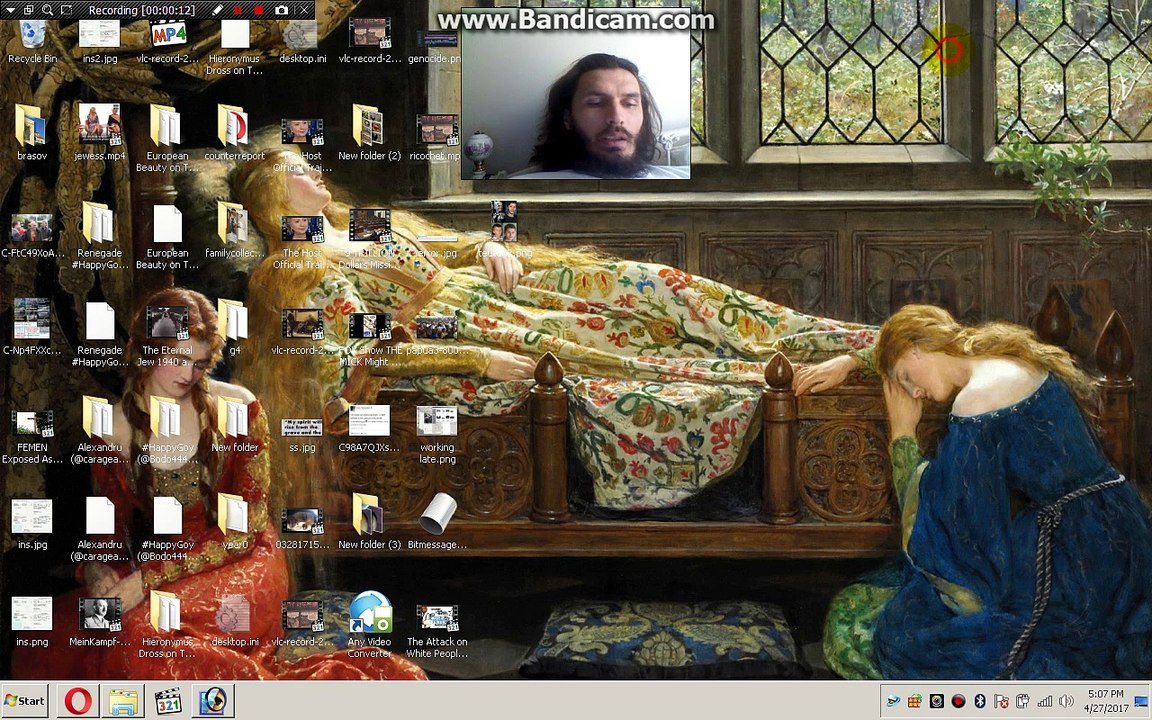Viewport: 1152px width, 720px height.
Task: Click the Bandicam red record tray icon
Action: click(957, 701)
